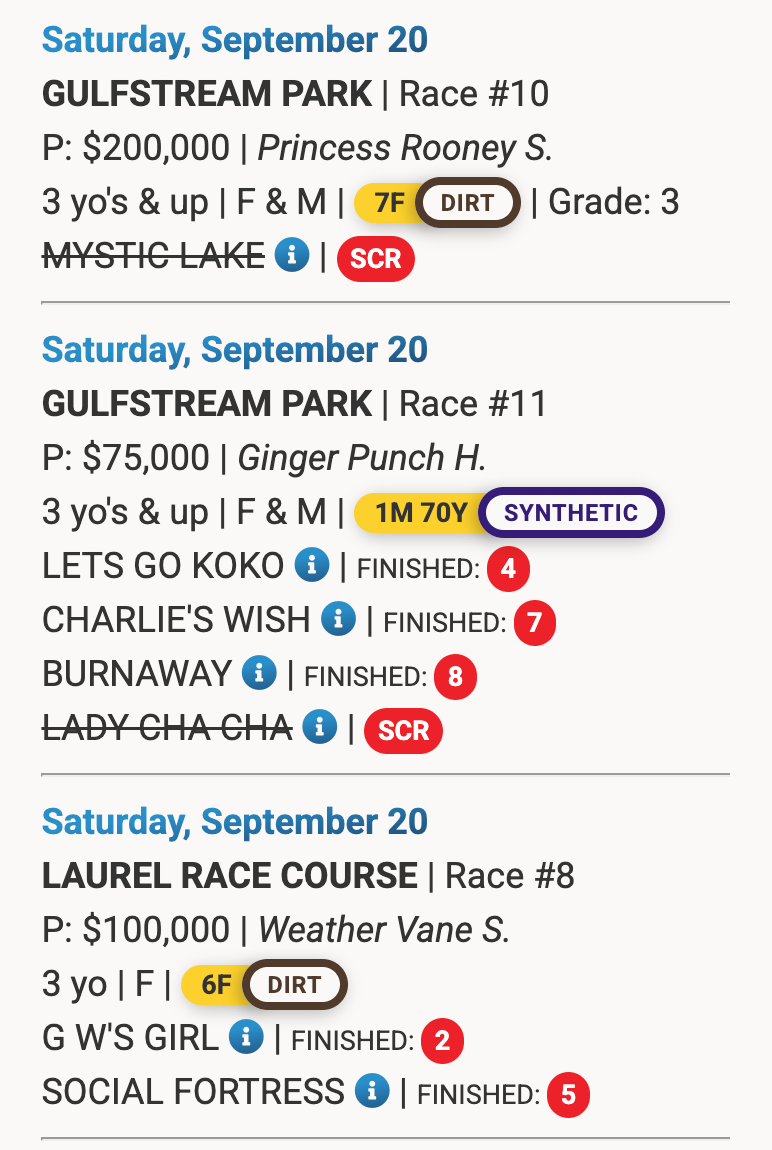Open Laurel Race Course date heading
This screenshot has height=1150, width=772.
pos(235,822)
